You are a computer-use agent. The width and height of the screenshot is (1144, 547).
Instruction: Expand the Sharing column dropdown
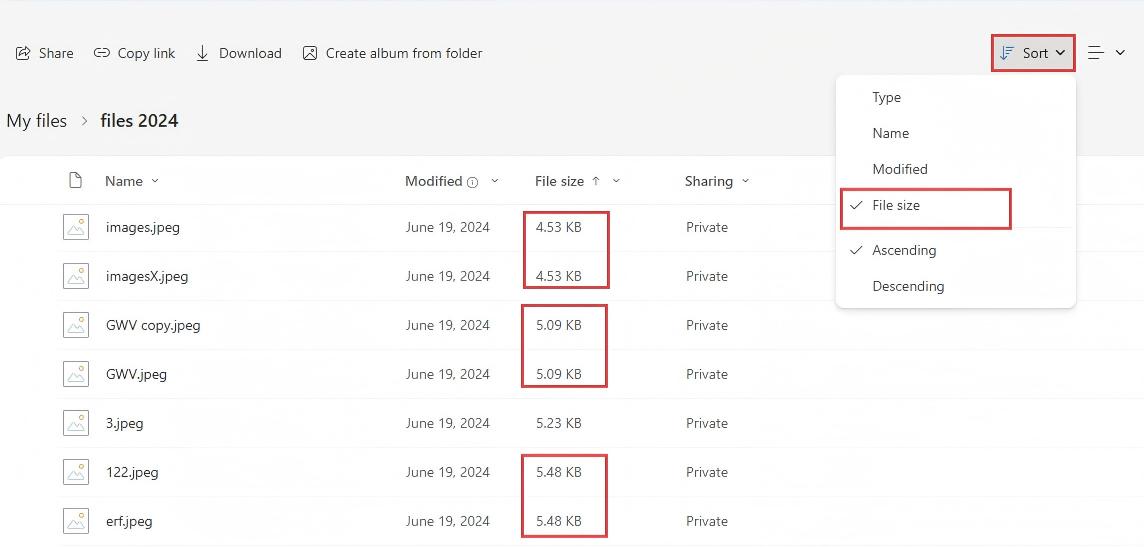[746, 181]
